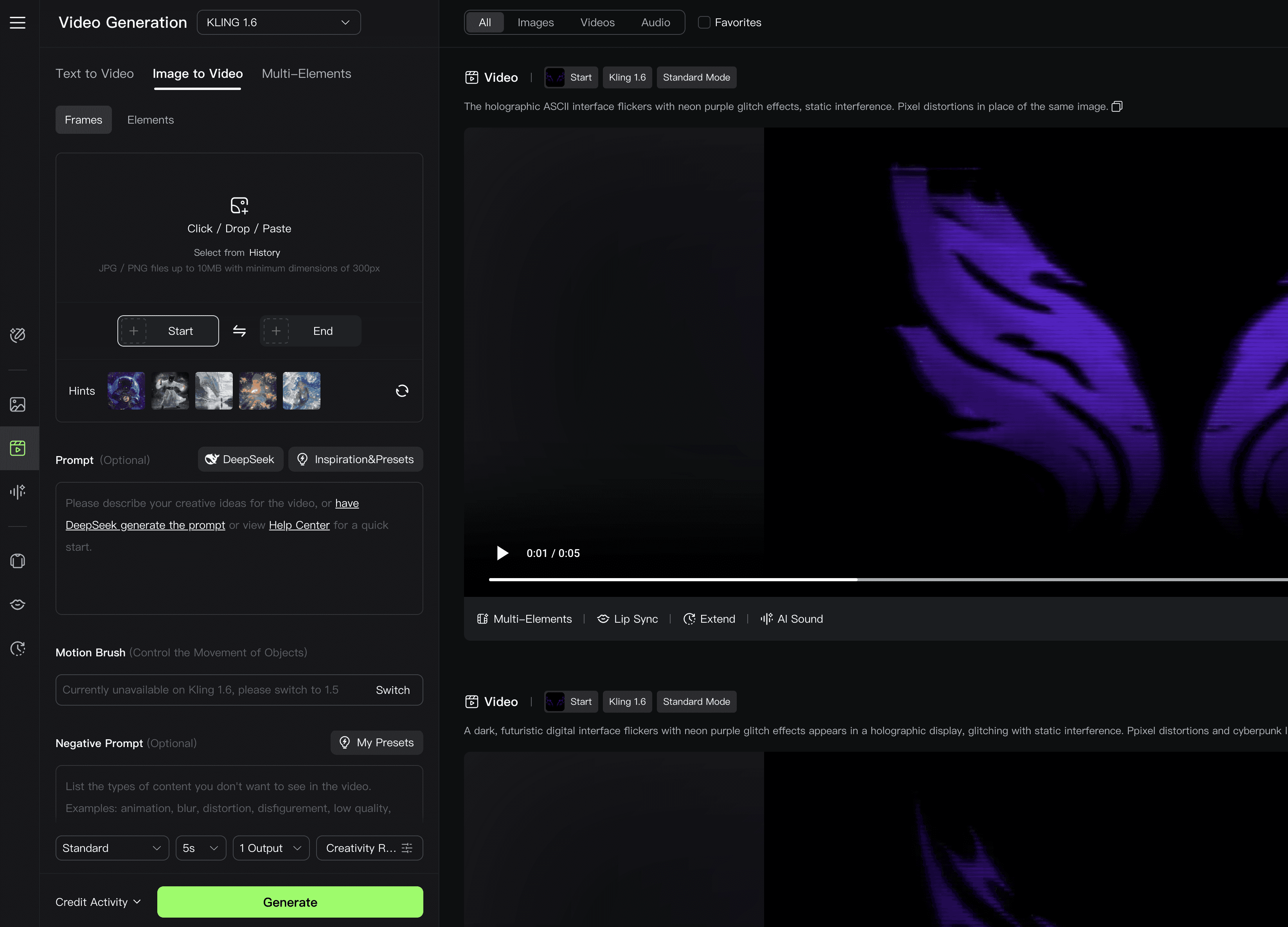Expand the Credit Activity menu

pyautogui.click(x=98, y=902)
